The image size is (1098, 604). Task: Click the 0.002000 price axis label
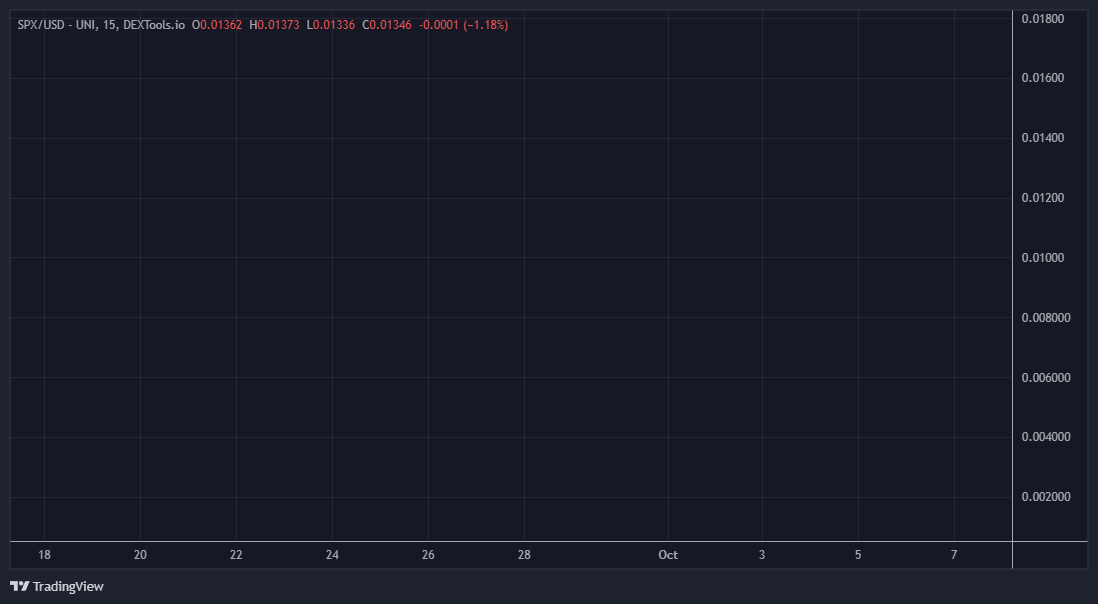tap(1045, 498)
